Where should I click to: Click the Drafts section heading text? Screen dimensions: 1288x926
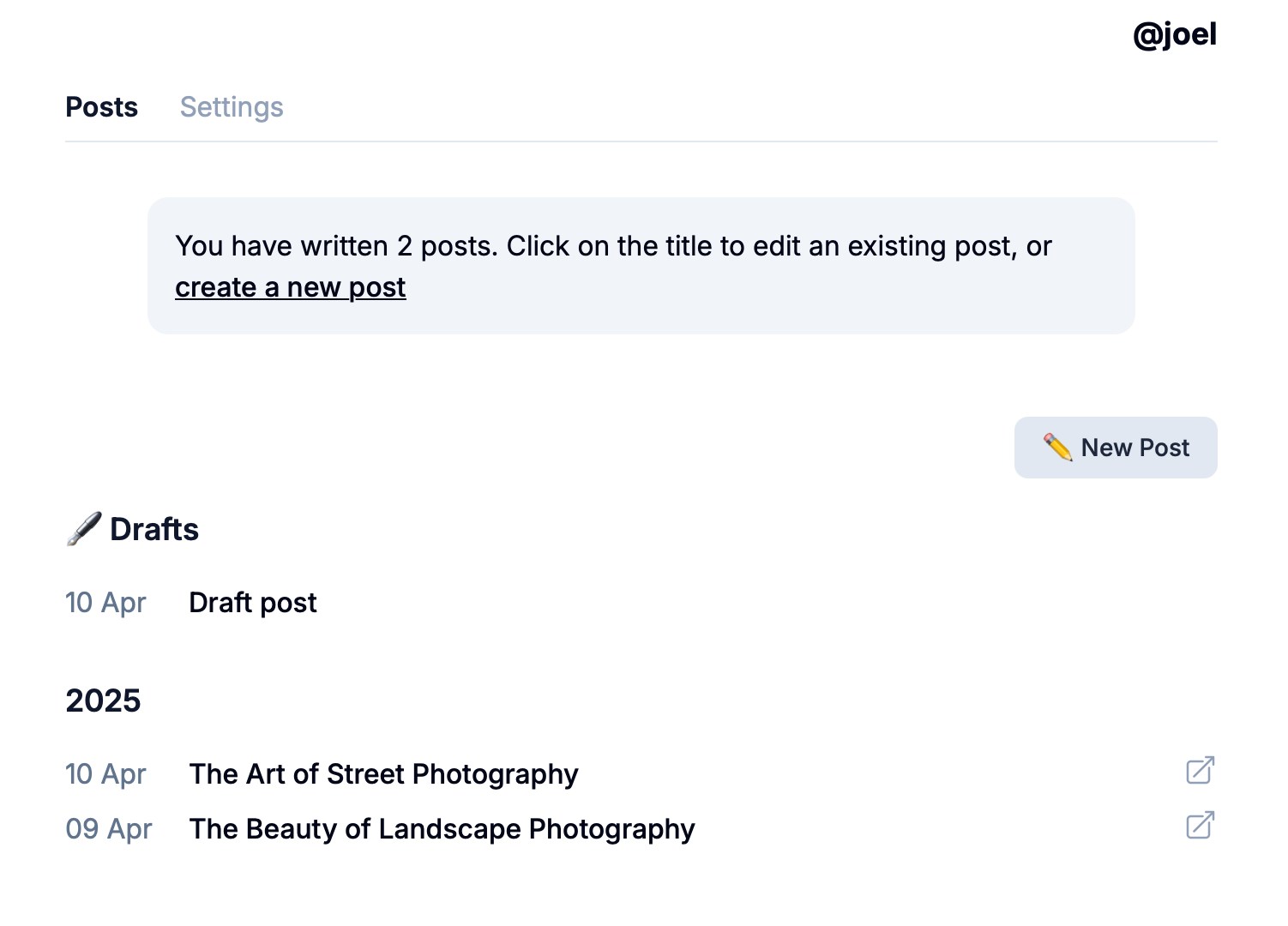click(154, 530)
